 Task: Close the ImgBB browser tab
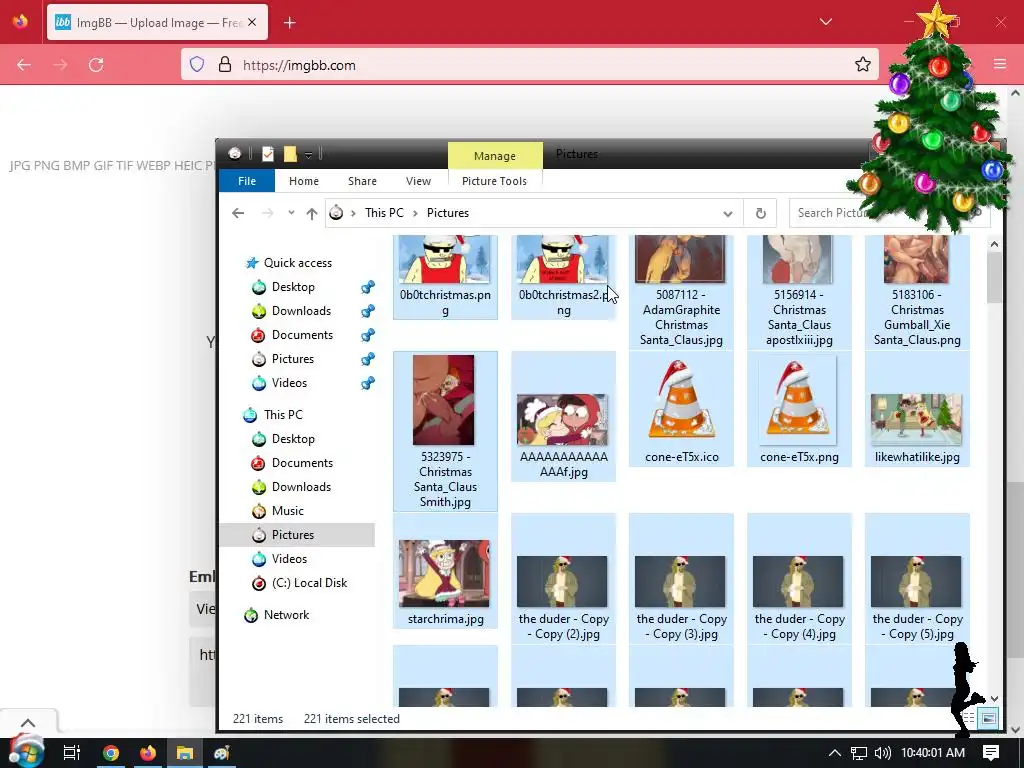pos(252,23)
